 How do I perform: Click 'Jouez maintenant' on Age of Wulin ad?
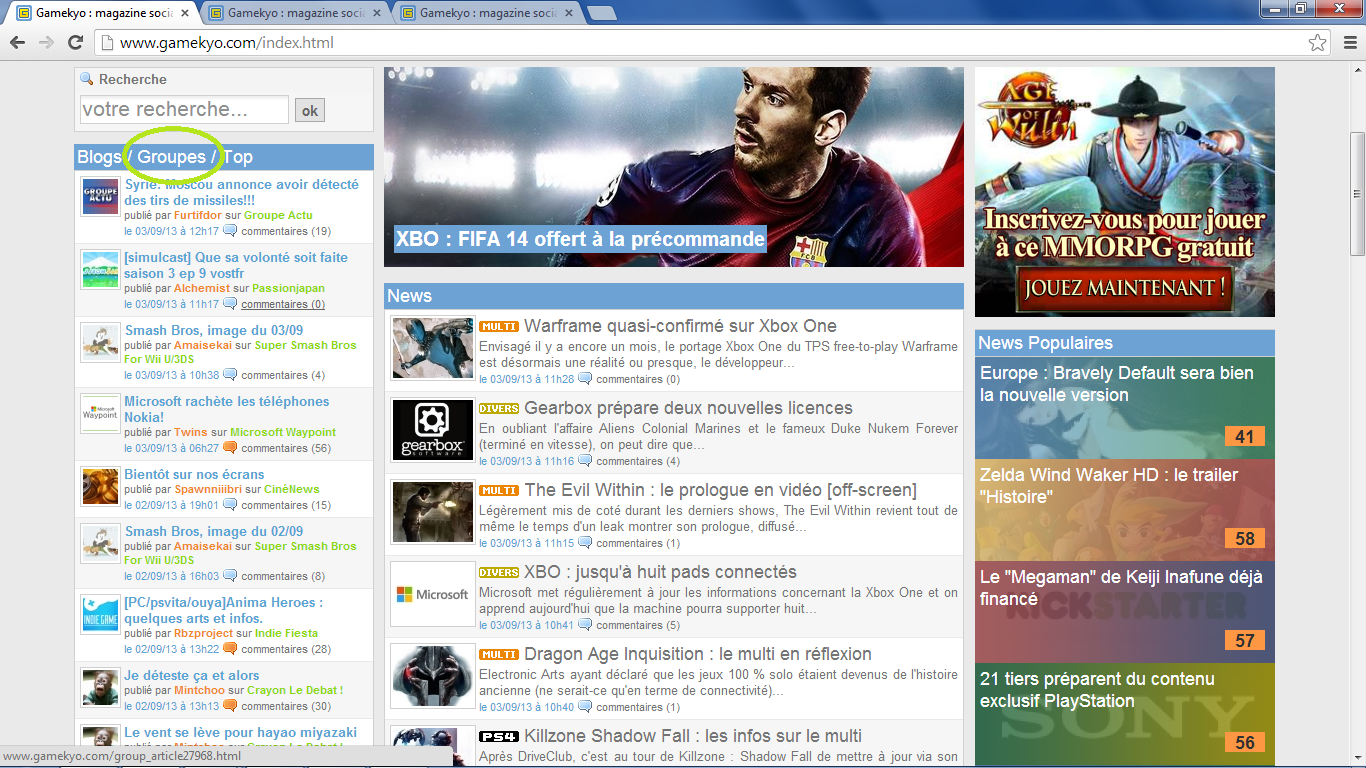coord(1125,289)
